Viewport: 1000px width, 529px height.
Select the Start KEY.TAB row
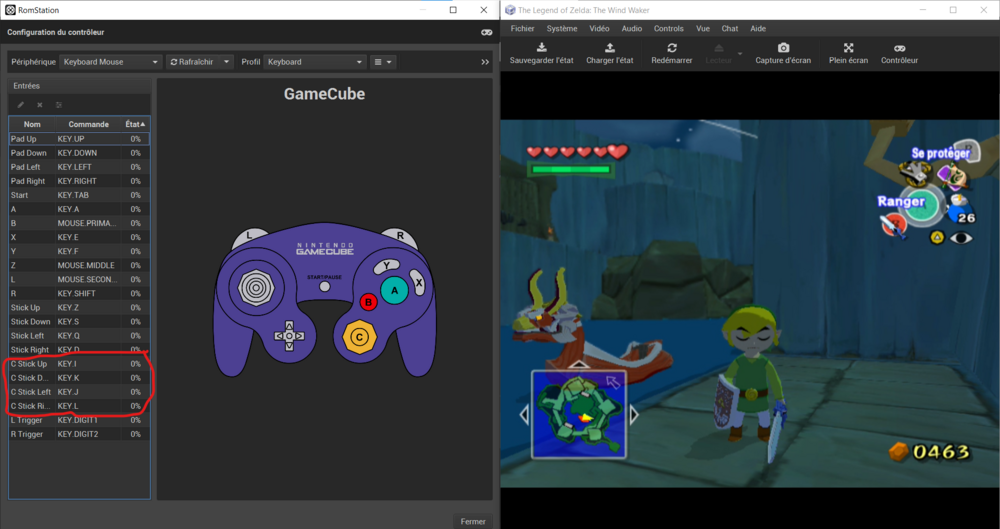tap(79, 195)
